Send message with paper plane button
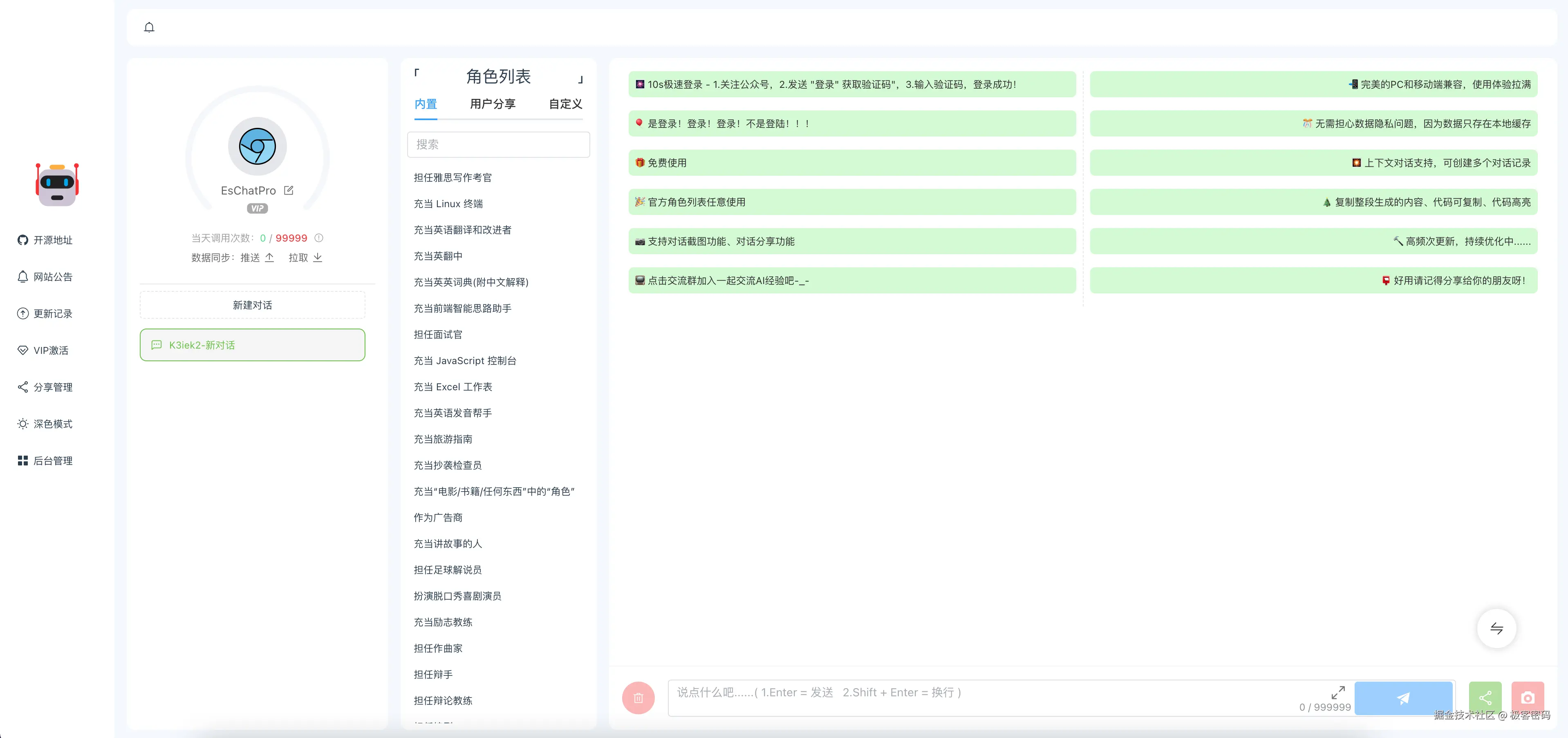This screenshot has width=1568, height=738. click(1403, 698)
